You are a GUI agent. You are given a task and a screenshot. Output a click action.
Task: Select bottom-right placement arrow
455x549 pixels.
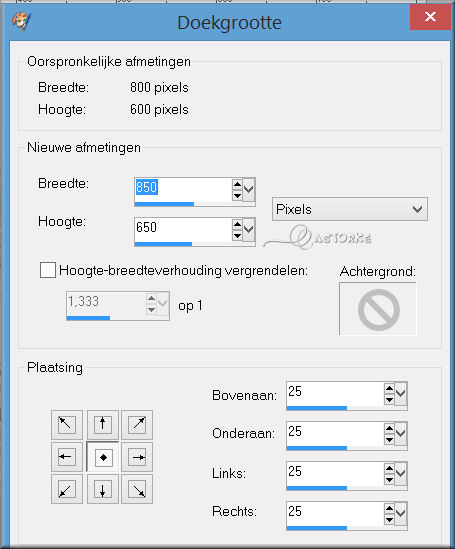coord(137,489)
